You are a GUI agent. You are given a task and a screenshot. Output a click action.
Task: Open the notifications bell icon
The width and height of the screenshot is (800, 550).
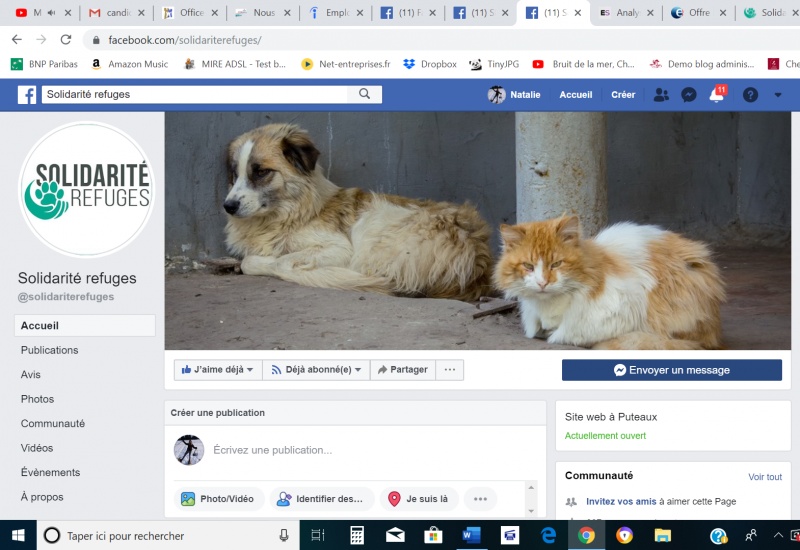pyautogui.click(x=716, y=95)
